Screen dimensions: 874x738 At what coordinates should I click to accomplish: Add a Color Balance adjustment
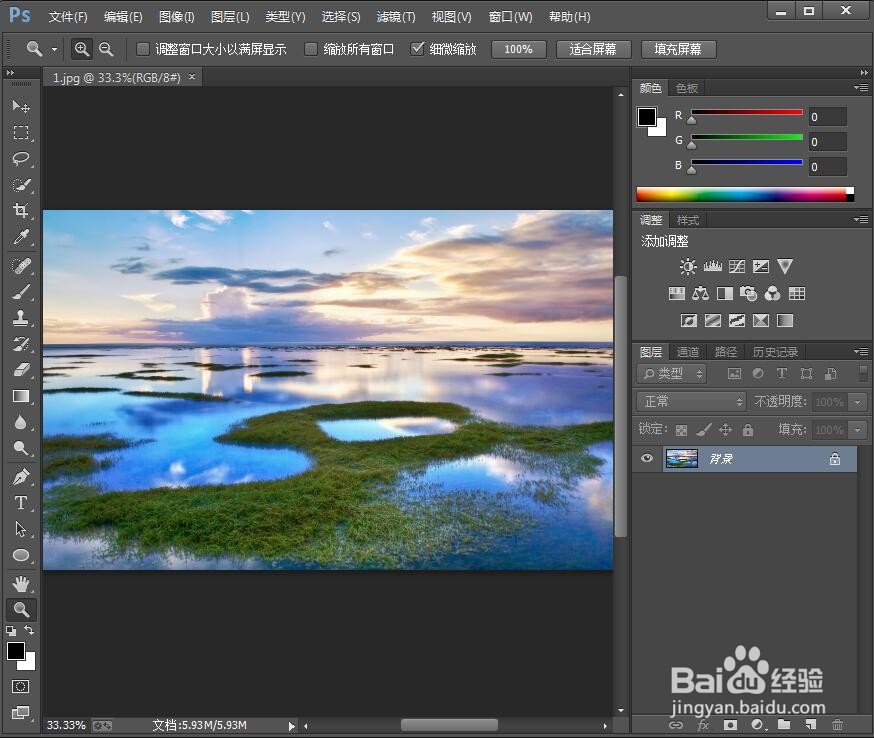tap(701, 293)
